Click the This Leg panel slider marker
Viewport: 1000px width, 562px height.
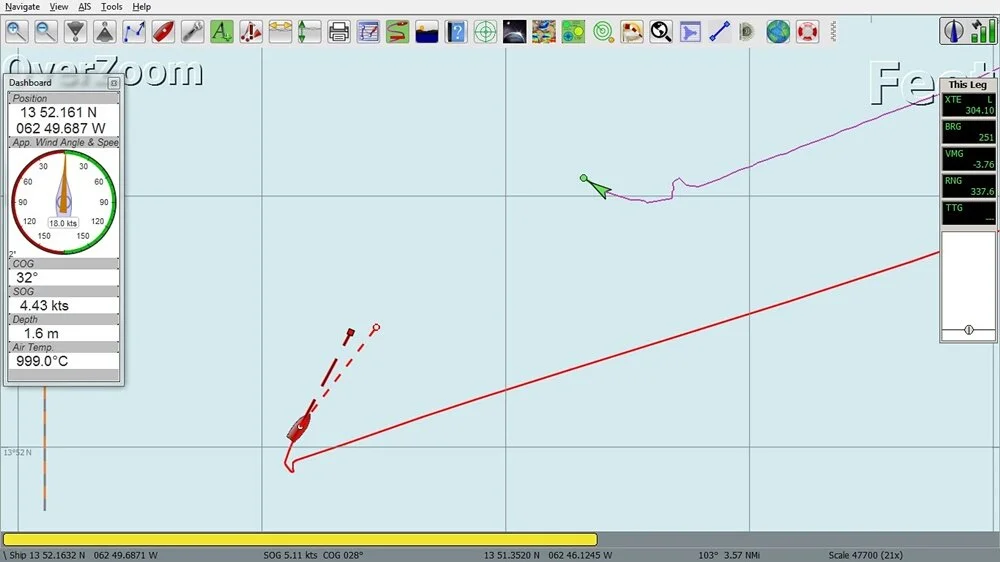point(969,330)
